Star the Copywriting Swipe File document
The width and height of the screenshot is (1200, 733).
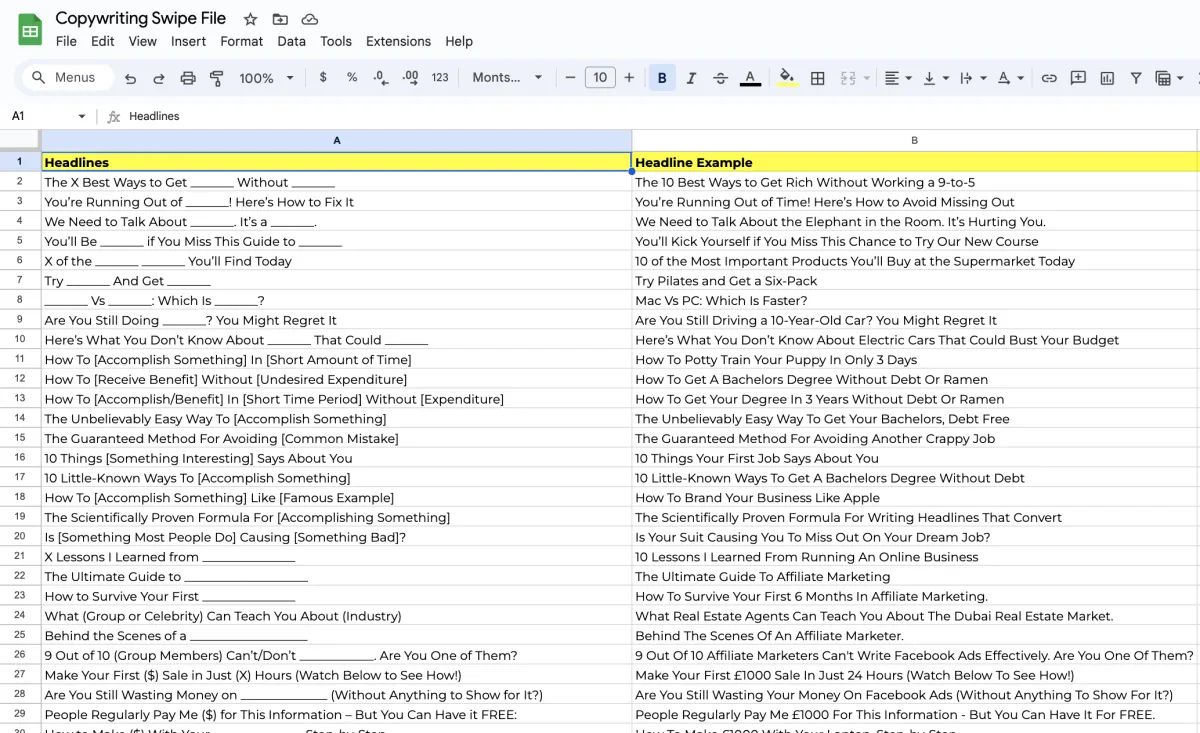tap(250, 19)
